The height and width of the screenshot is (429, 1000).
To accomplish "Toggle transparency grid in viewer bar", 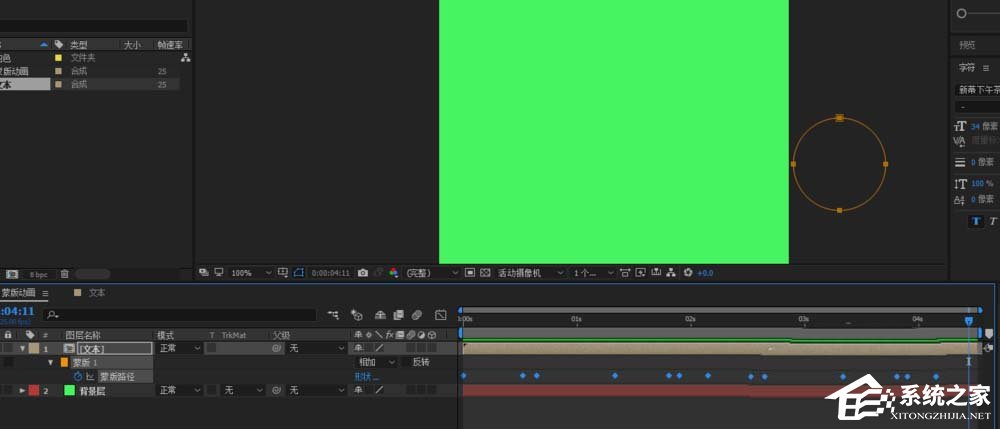I will tap(484, 272).
